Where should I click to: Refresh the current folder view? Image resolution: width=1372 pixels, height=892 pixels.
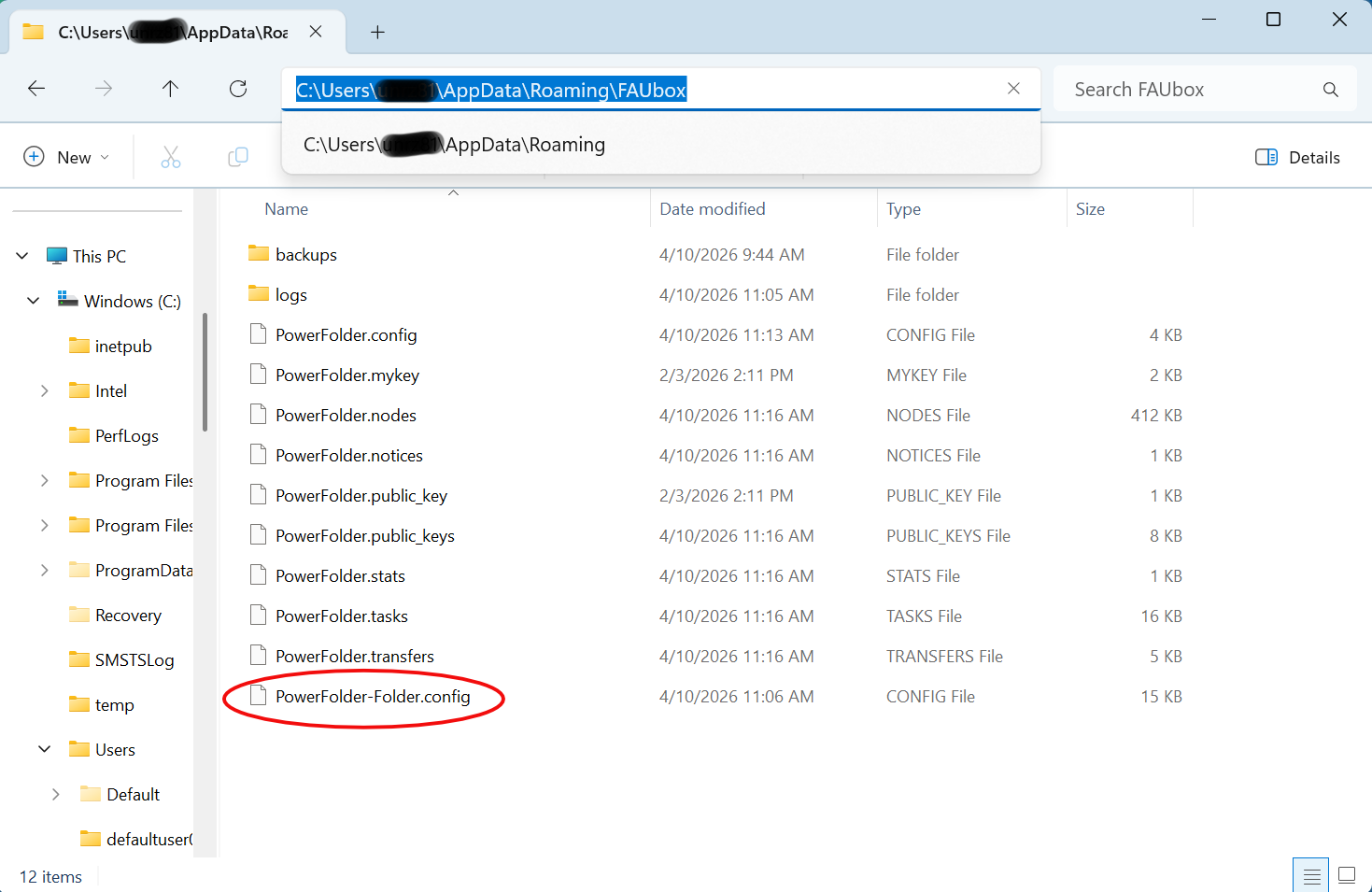[238, 89]
